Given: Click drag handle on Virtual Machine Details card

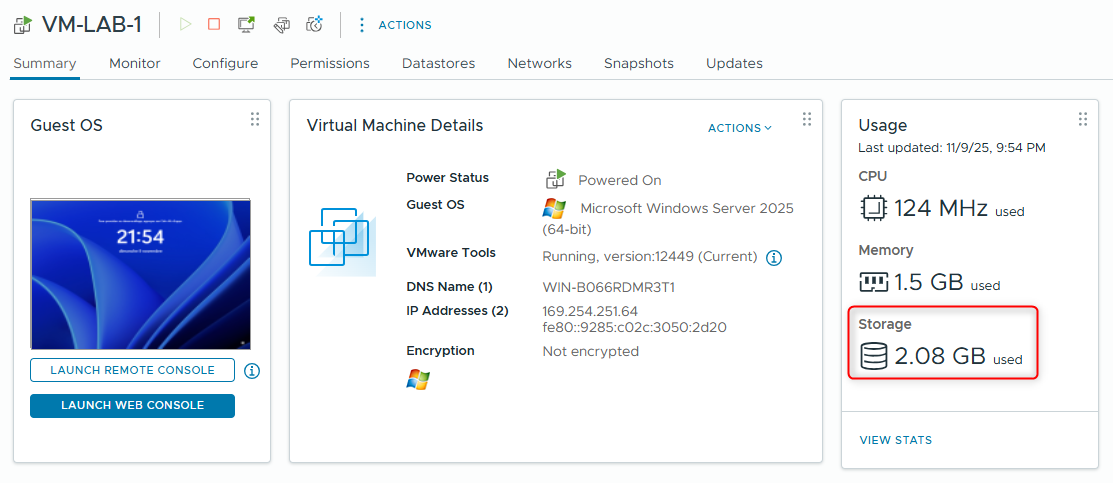Looking at the screenshot, I should 806,119.
